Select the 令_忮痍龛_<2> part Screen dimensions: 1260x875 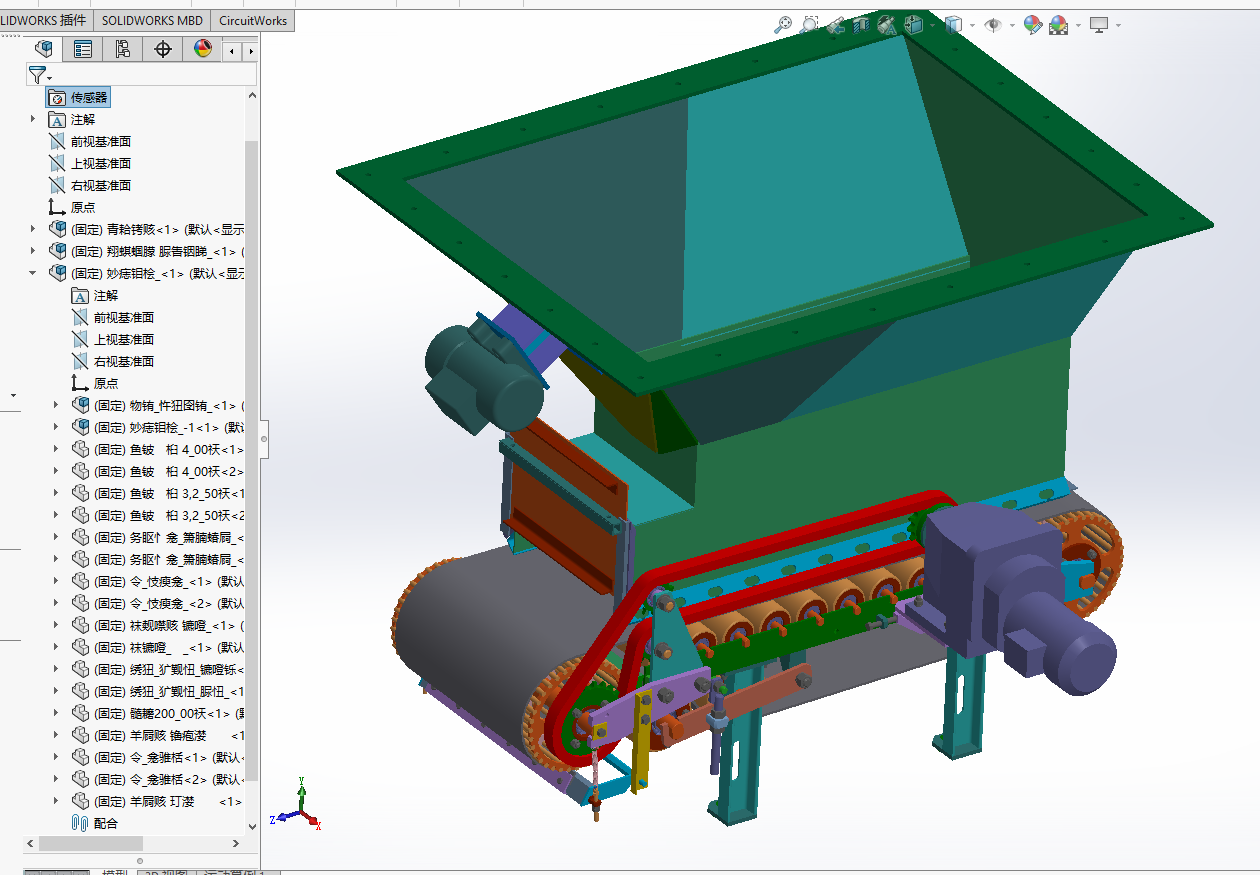[159, 603]
